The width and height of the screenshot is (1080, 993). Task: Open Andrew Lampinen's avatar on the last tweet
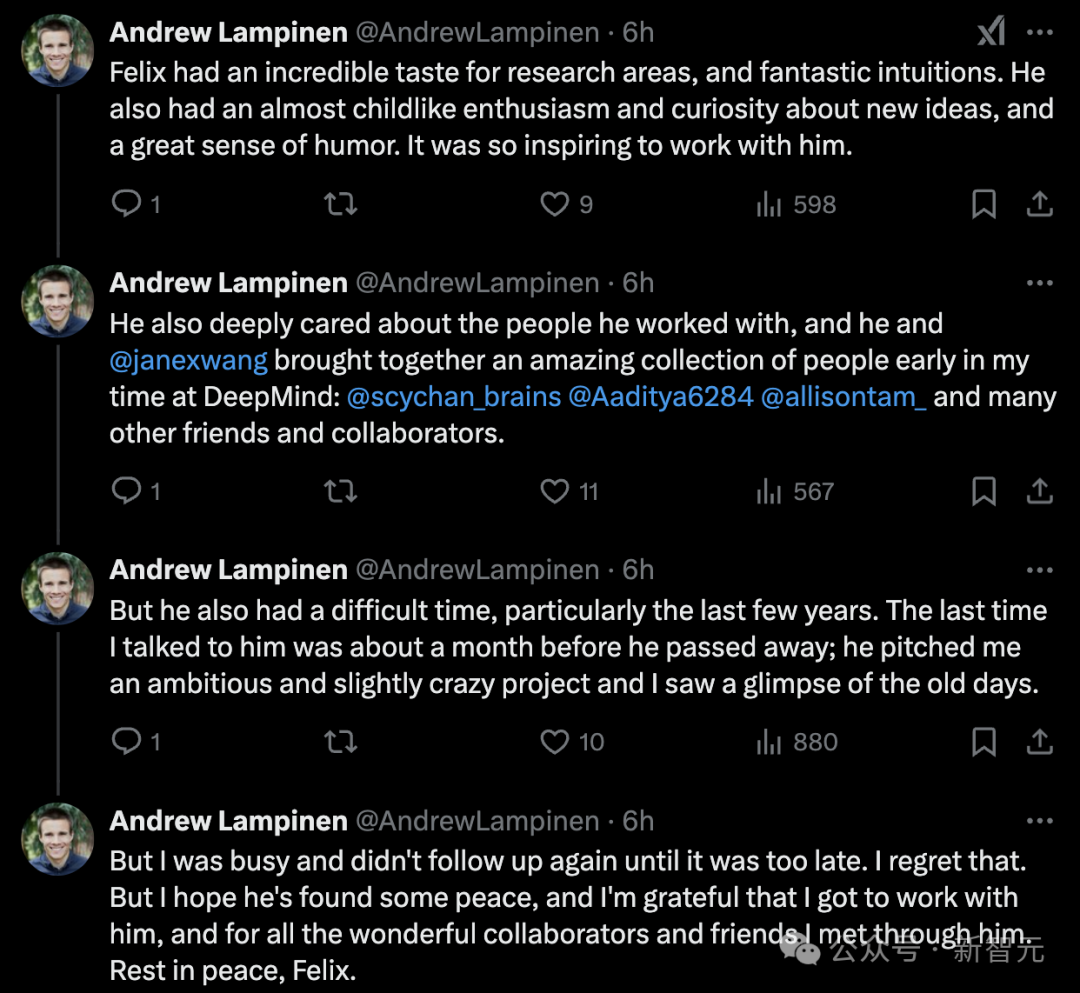click(x=59, y=839)
